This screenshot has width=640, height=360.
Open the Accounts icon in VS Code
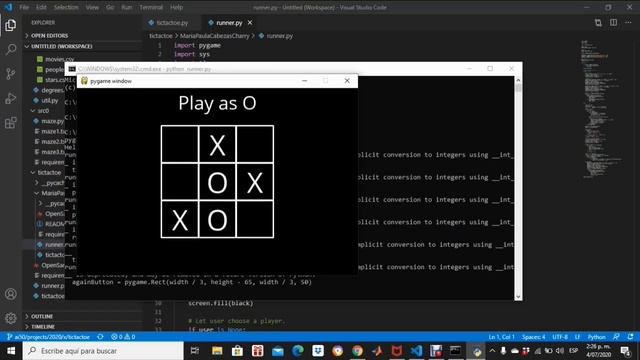(x=11, y=294)
